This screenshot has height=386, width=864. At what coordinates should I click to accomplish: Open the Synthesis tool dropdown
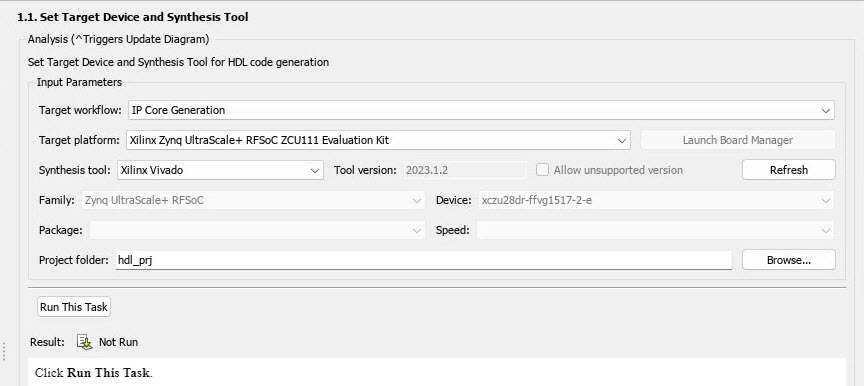click(x=220, y=170)
